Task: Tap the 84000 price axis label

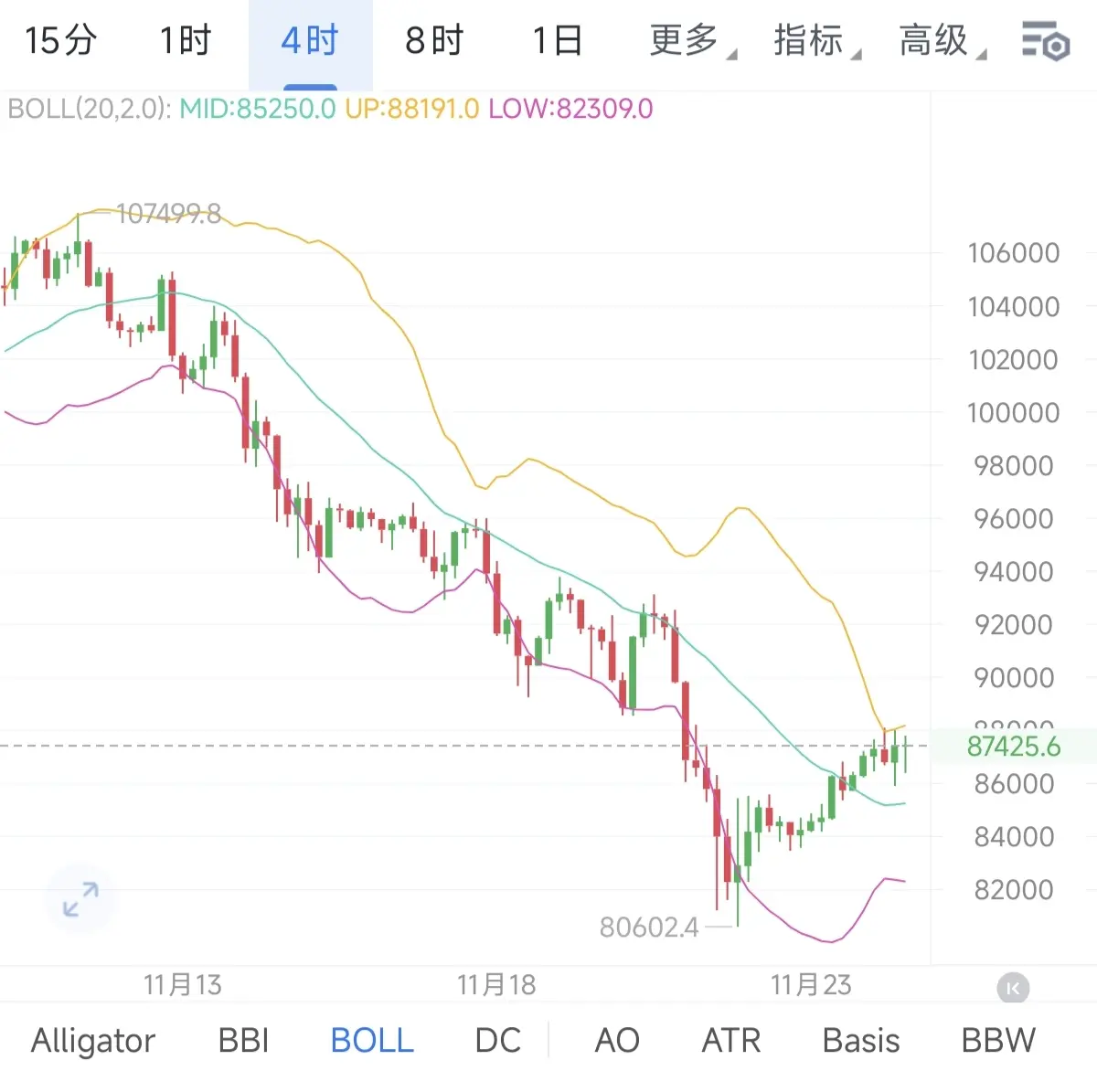Action: pos(1014,837)
